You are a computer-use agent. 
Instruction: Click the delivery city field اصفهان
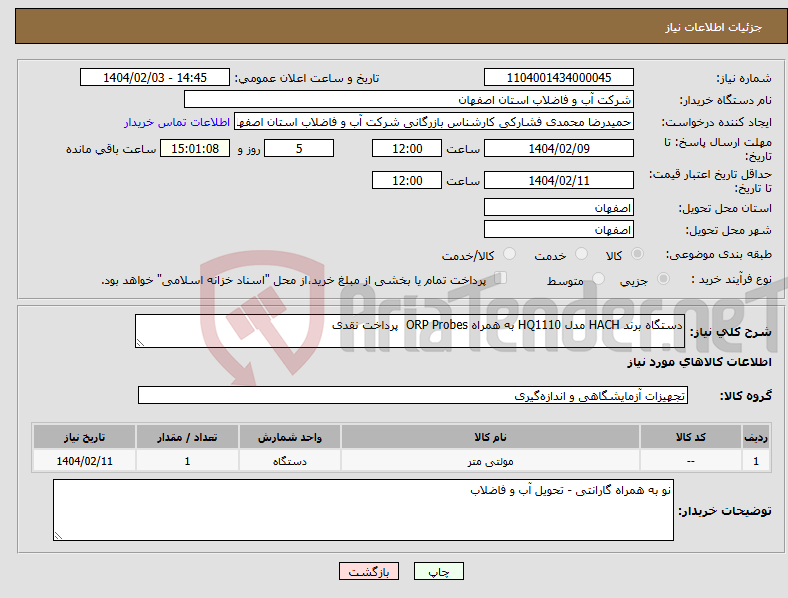click(558, 229)
